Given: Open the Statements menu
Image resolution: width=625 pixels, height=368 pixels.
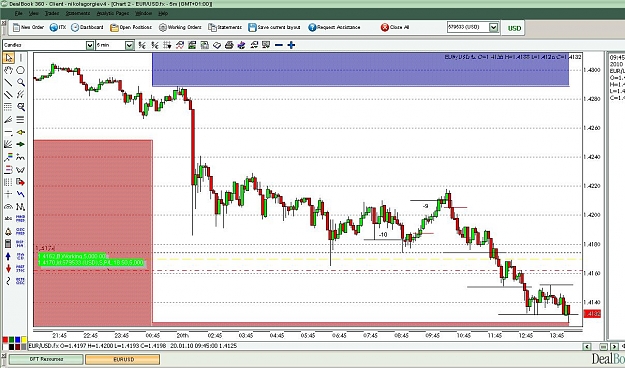Looking at the screenshot, I should 78,13.
